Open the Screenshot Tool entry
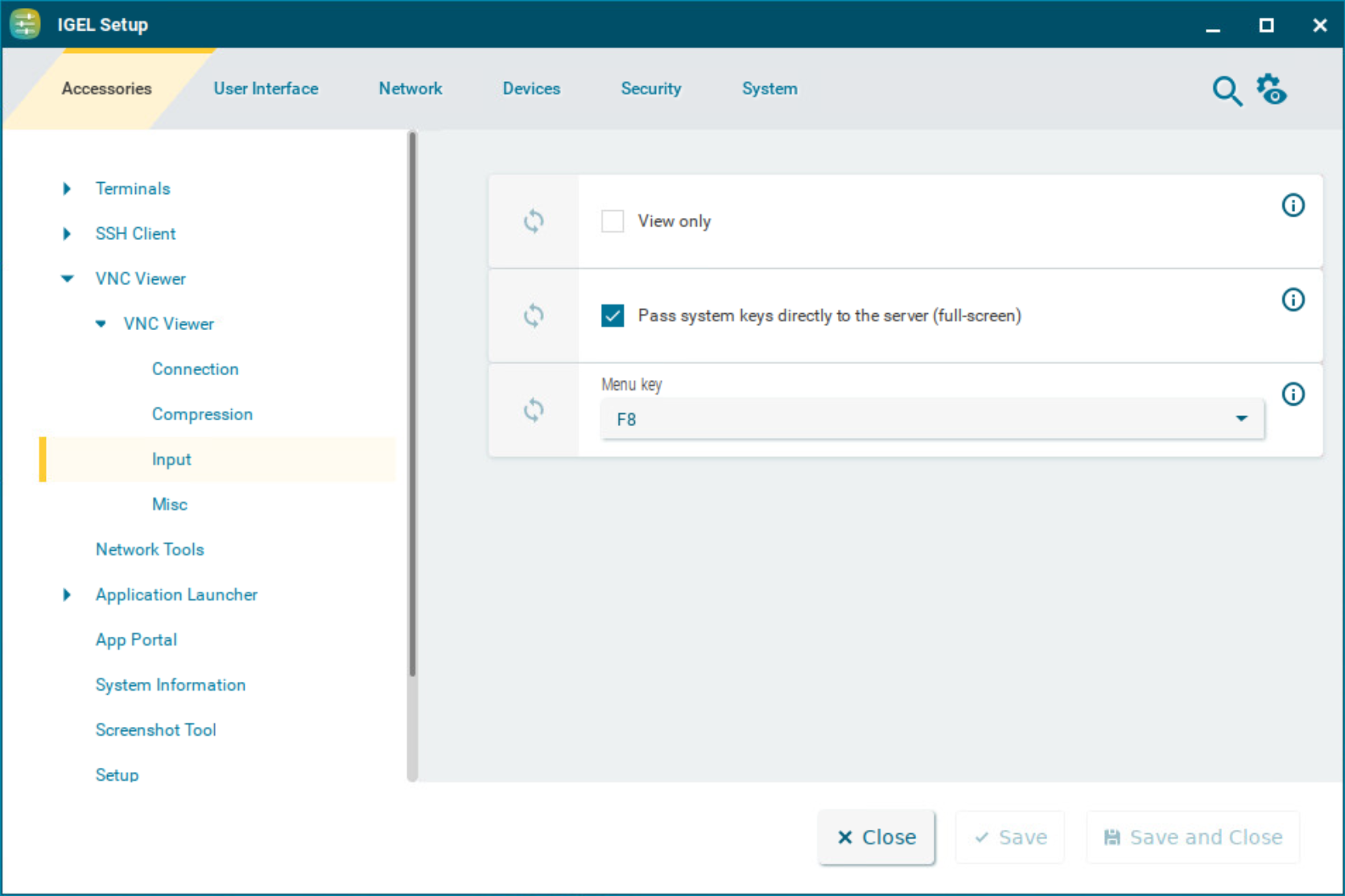Screen dimensions: 1345x896 click(155, 730)
